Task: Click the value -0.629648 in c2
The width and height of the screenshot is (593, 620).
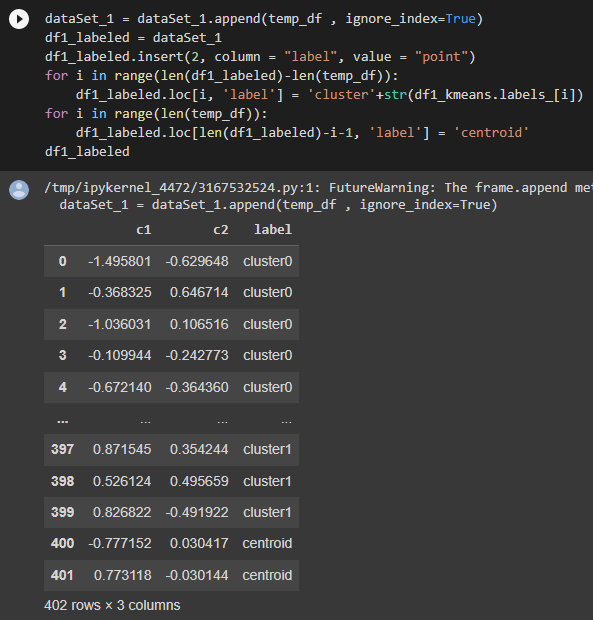Action: pyautogui.click(x=197, y=261)
